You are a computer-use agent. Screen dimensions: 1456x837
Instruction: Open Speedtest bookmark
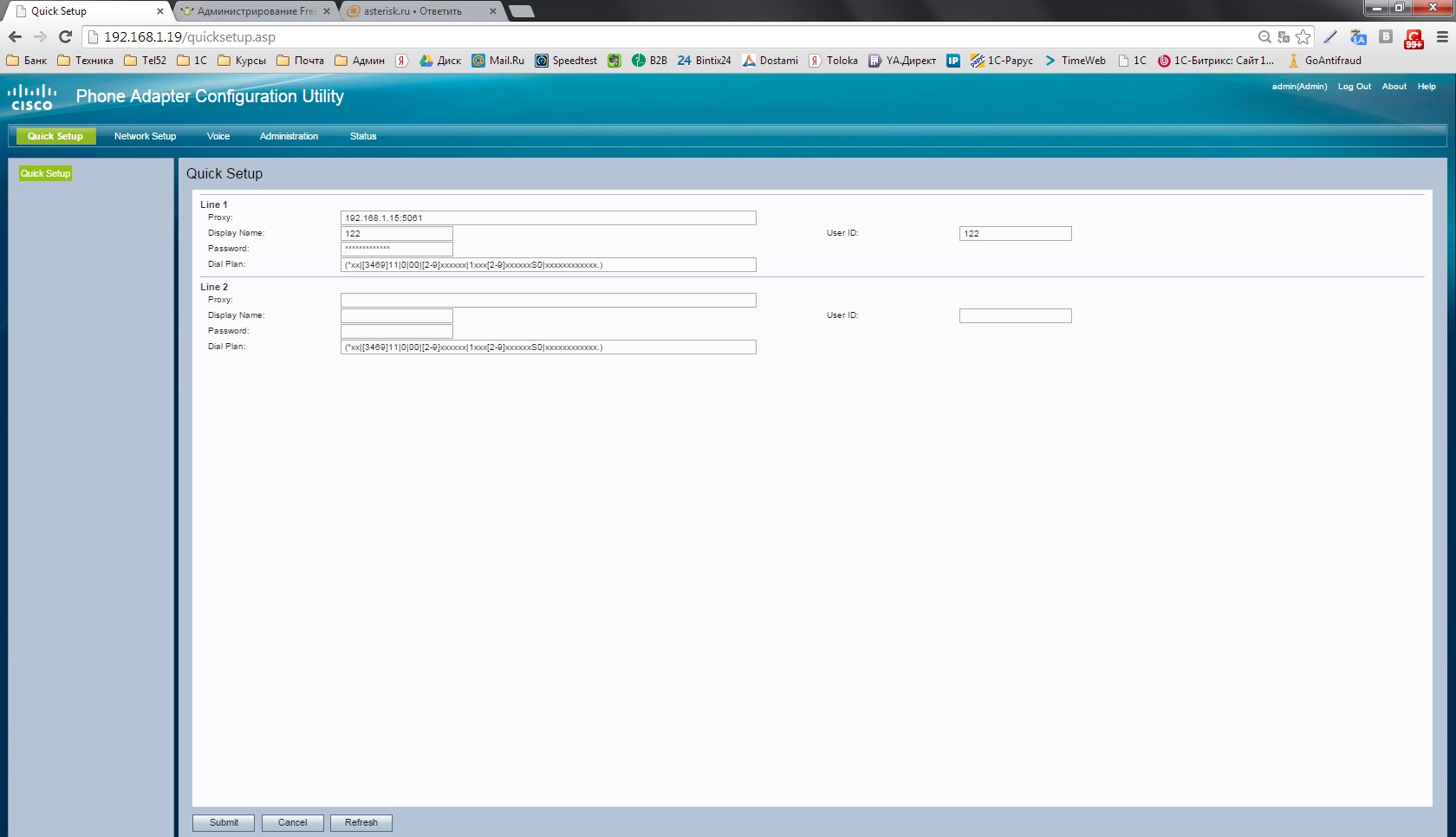tap(566, 61)
